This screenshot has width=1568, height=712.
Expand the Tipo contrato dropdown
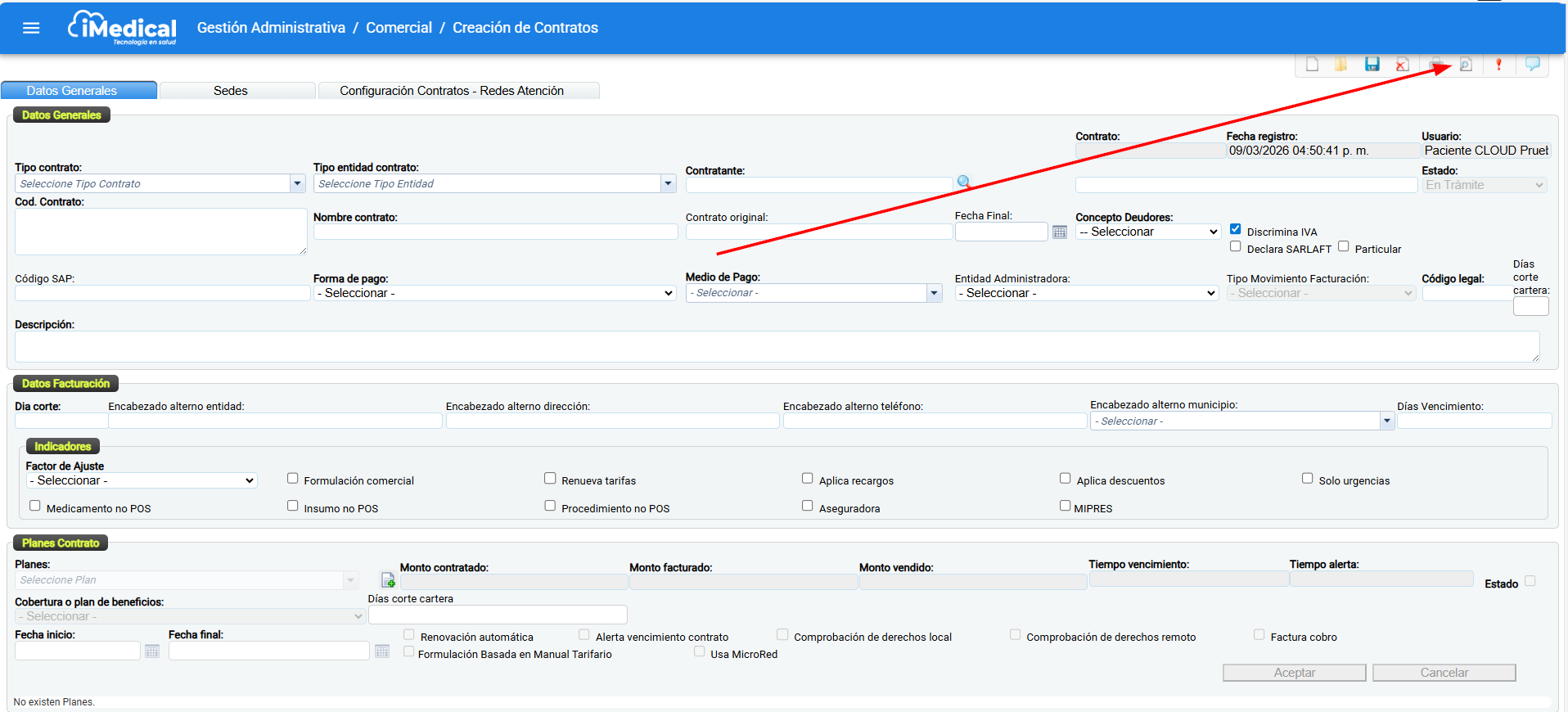[x=298, y=184]
